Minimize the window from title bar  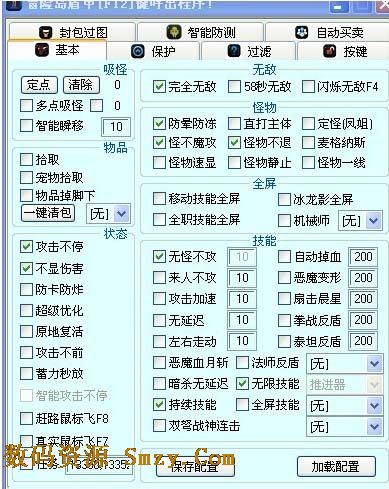pyautogui.click(x=339, y=6)
